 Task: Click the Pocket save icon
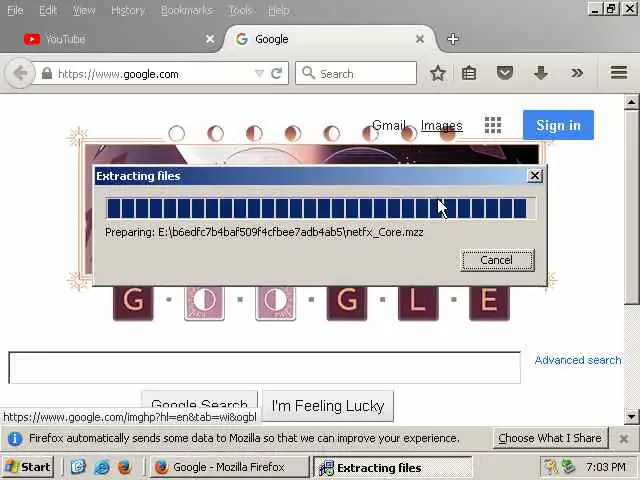coord(504,73)
